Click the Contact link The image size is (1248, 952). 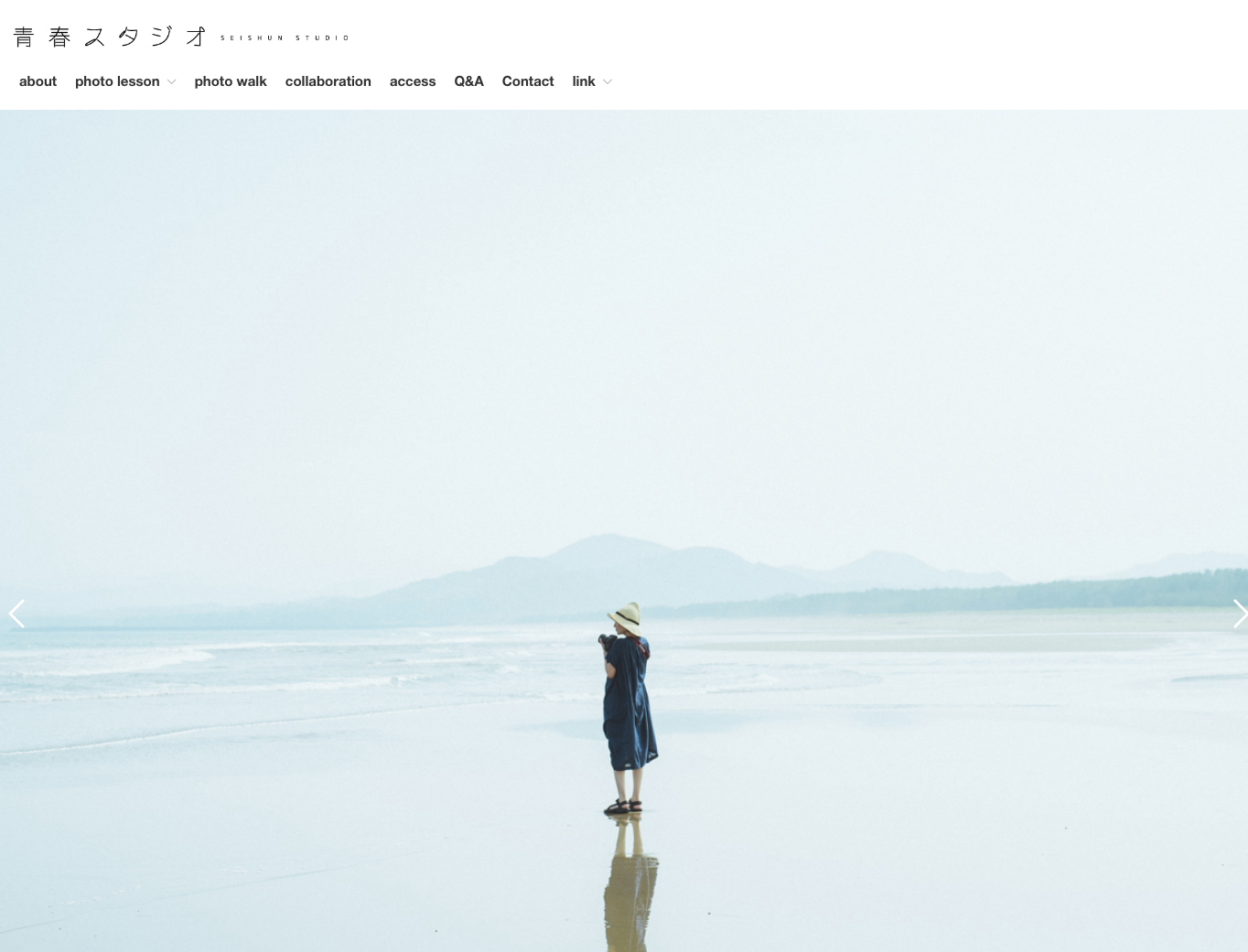(528, 81)
